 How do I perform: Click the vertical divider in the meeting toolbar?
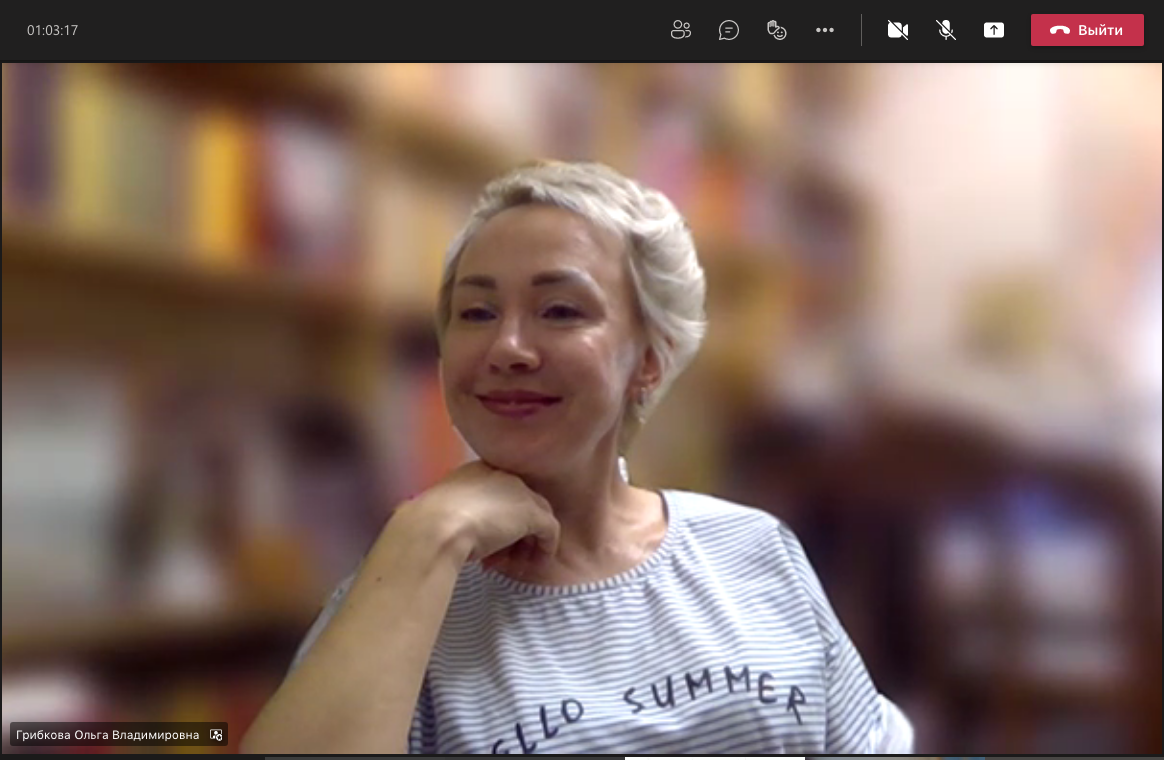pos(861,30)
